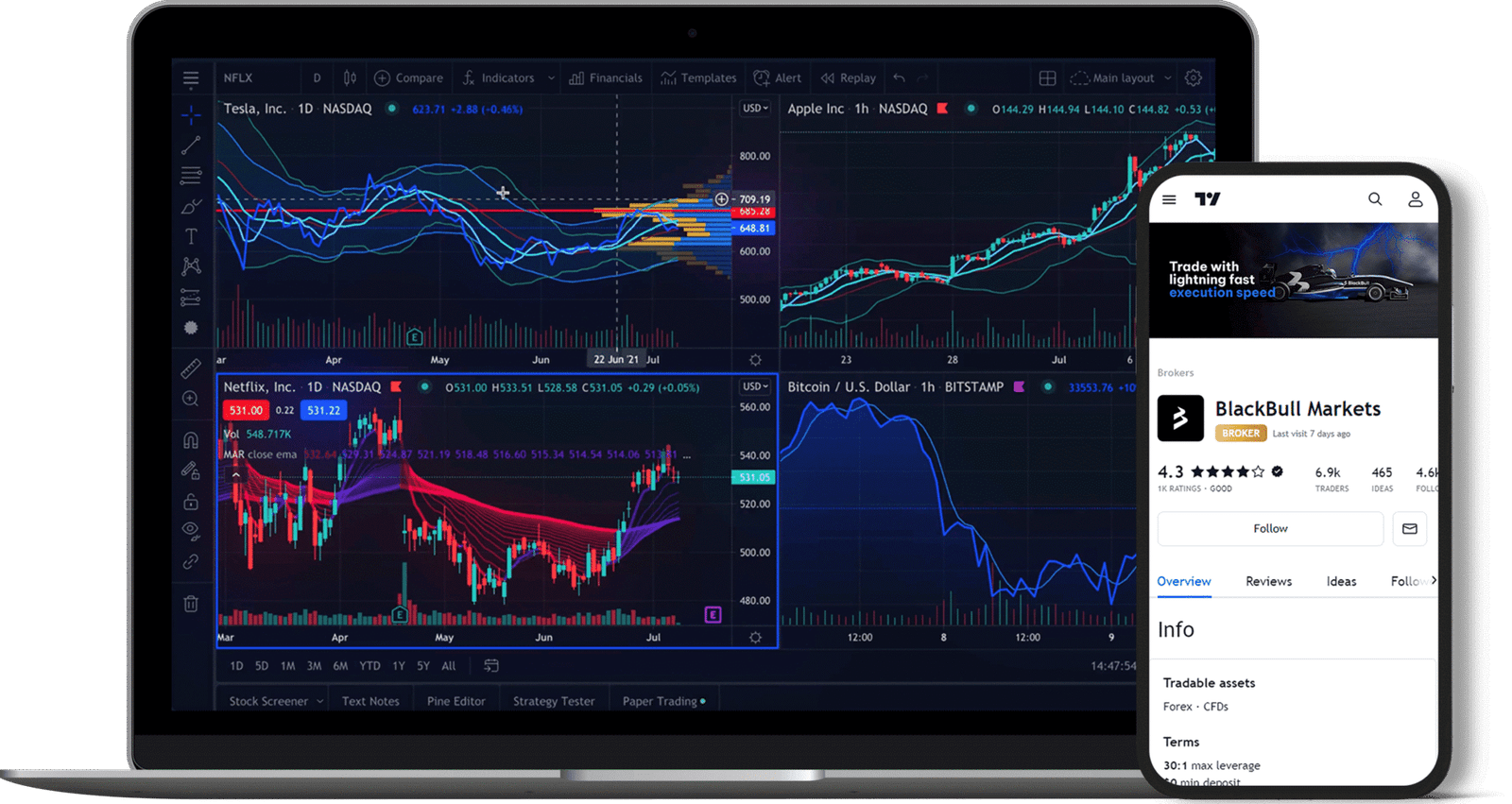
Task: Open Netflix chart axis settings gear
Action: [x=755, y=638]
